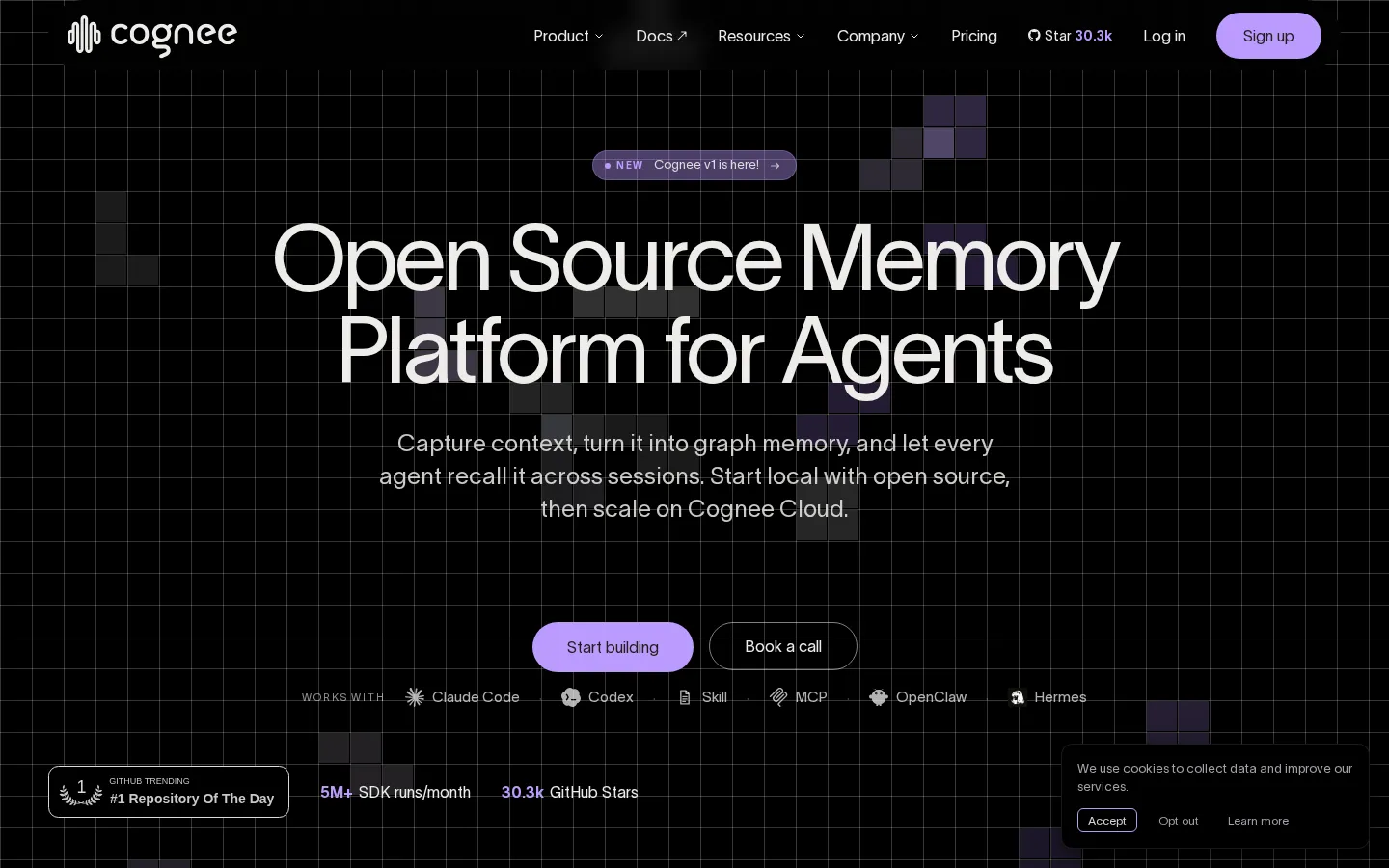
Task: Opt out of cookies
Action: click(1179, 821)
